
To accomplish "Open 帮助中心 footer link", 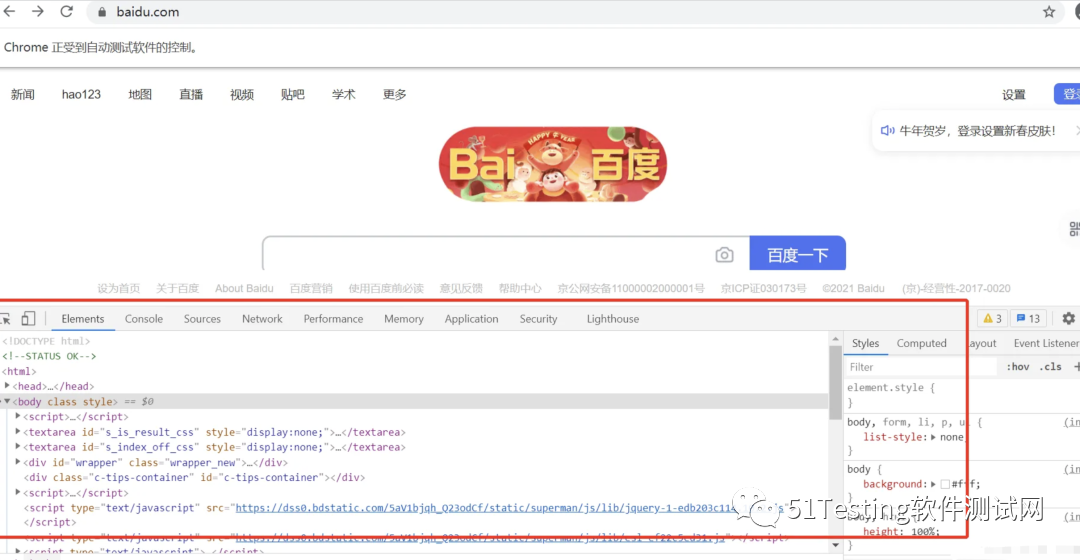I will 520,289.
